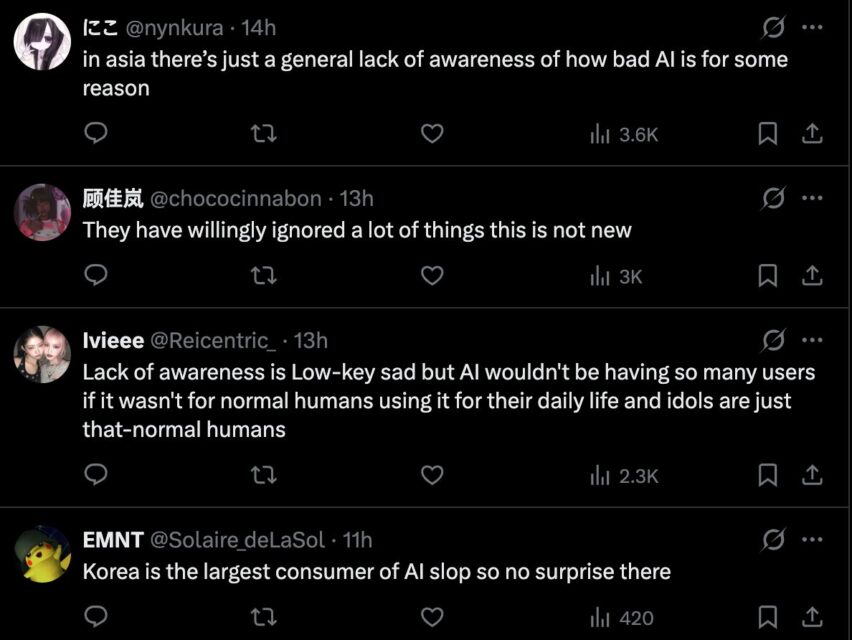View analytics showing 3.6K views
Image resolution: width=852 pixels, height=640 pixels.
(x=625, y=134)
